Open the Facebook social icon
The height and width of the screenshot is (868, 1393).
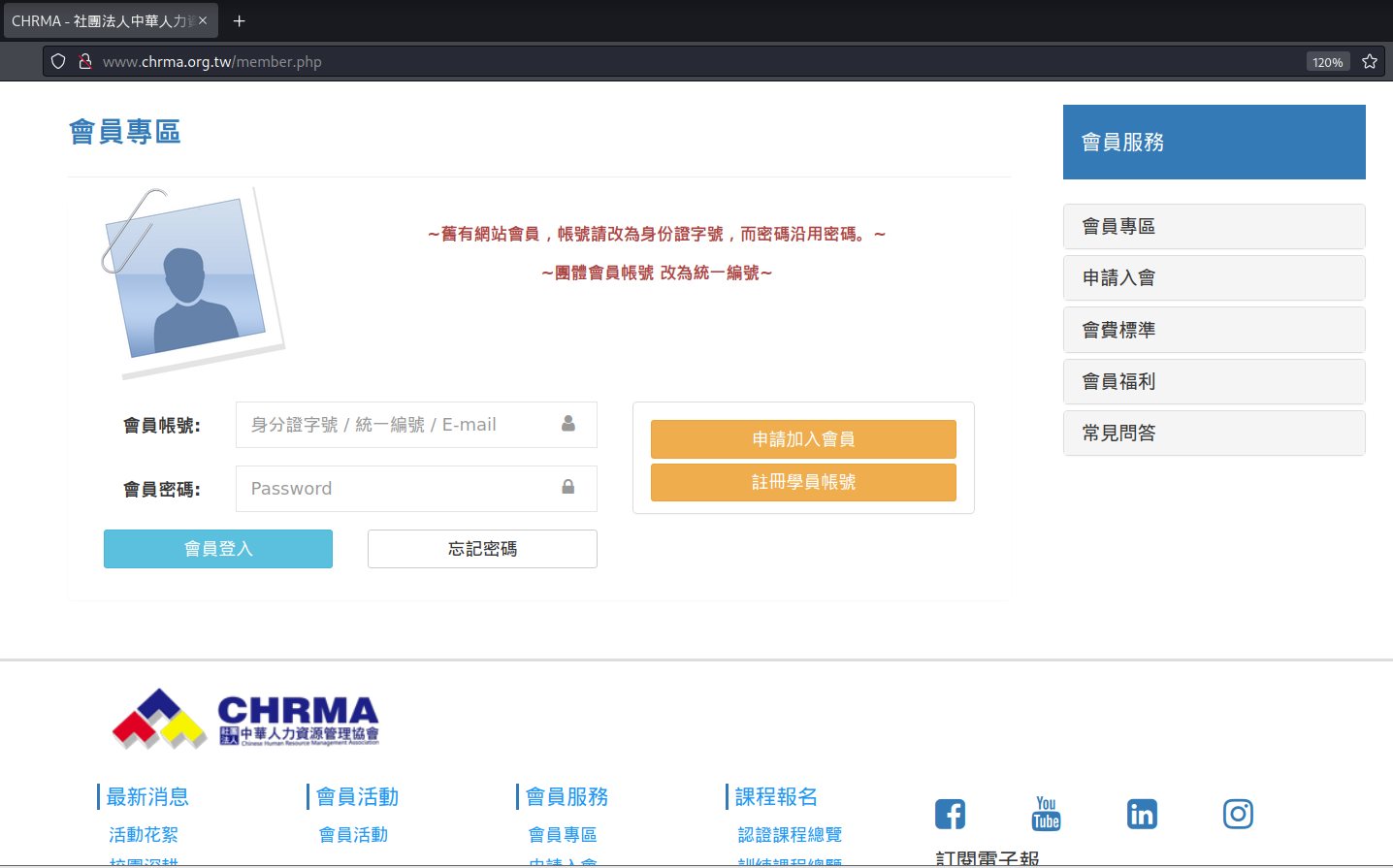(x=950, y=814)
